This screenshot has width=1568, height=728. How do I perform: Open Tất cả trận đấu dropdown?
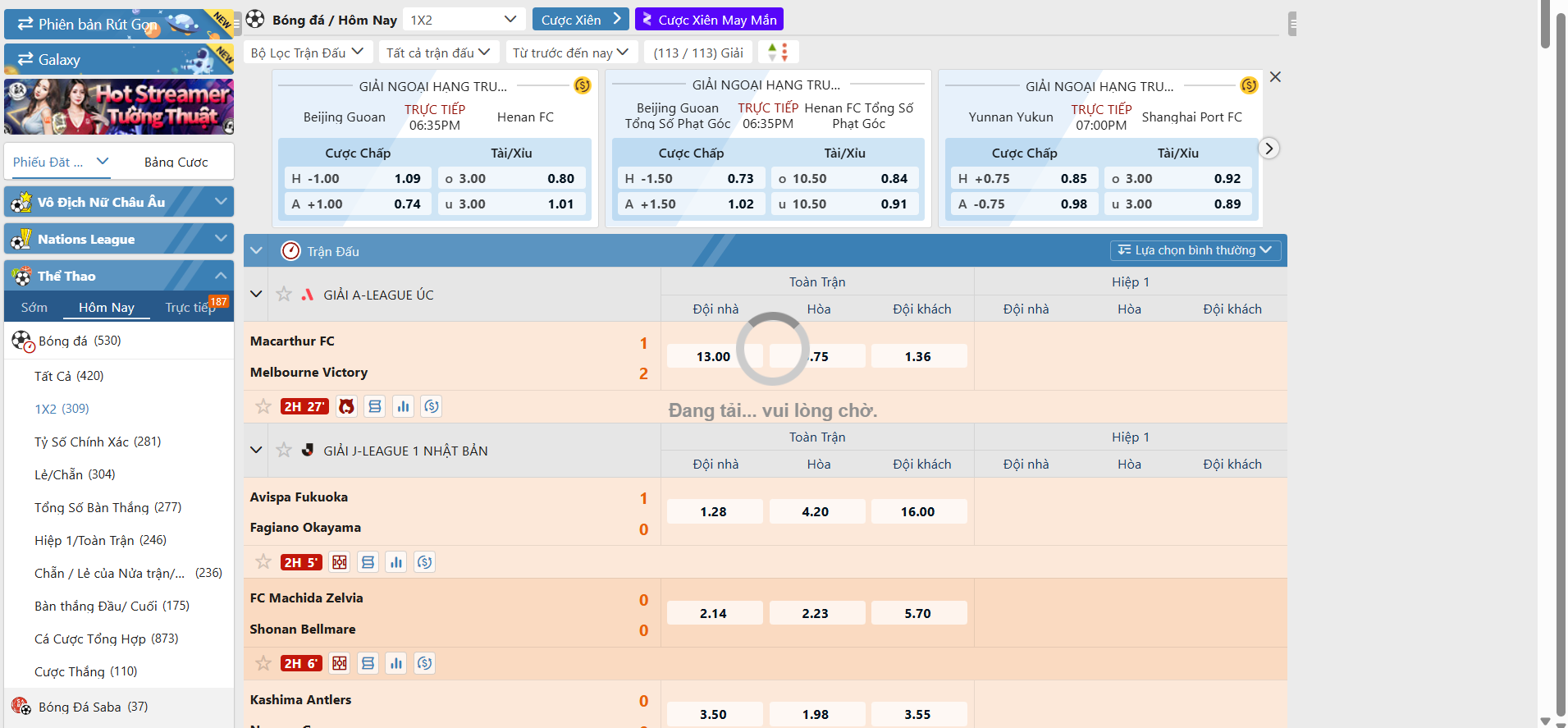pyautogui.click(x=438, y=53)
